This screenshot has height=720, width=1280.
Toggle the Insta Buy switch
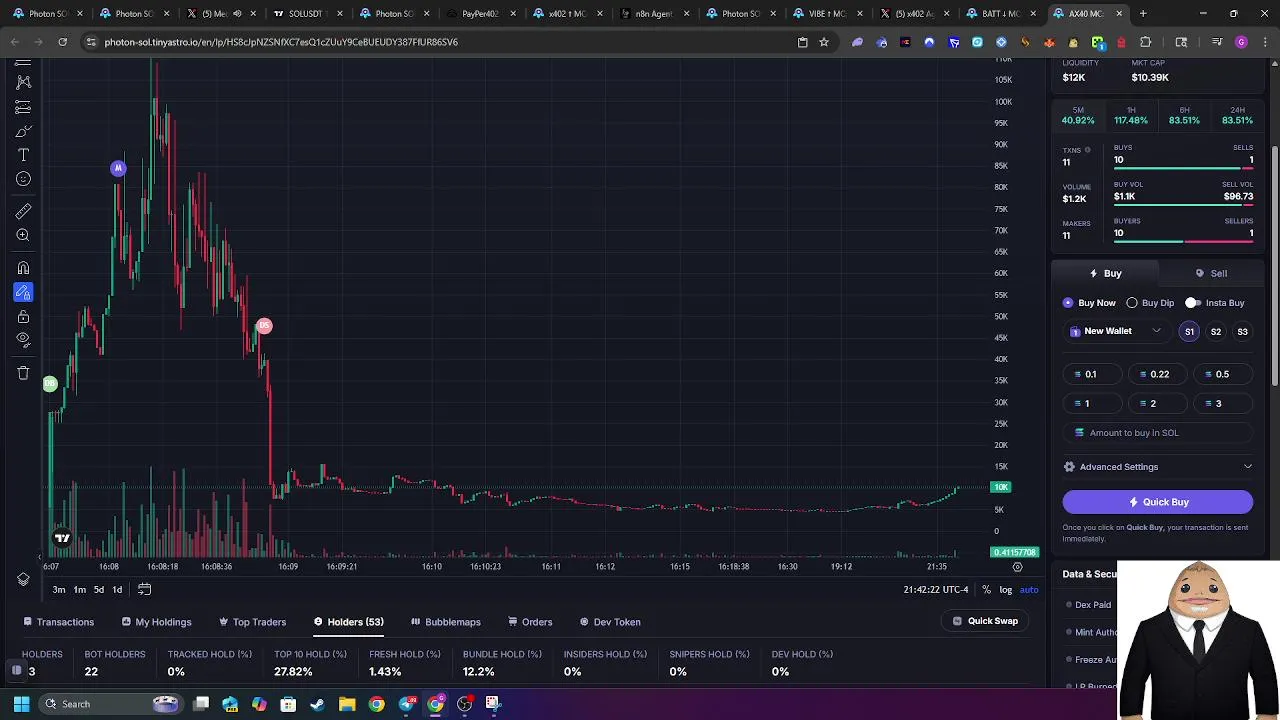(x=1192, y=303)
